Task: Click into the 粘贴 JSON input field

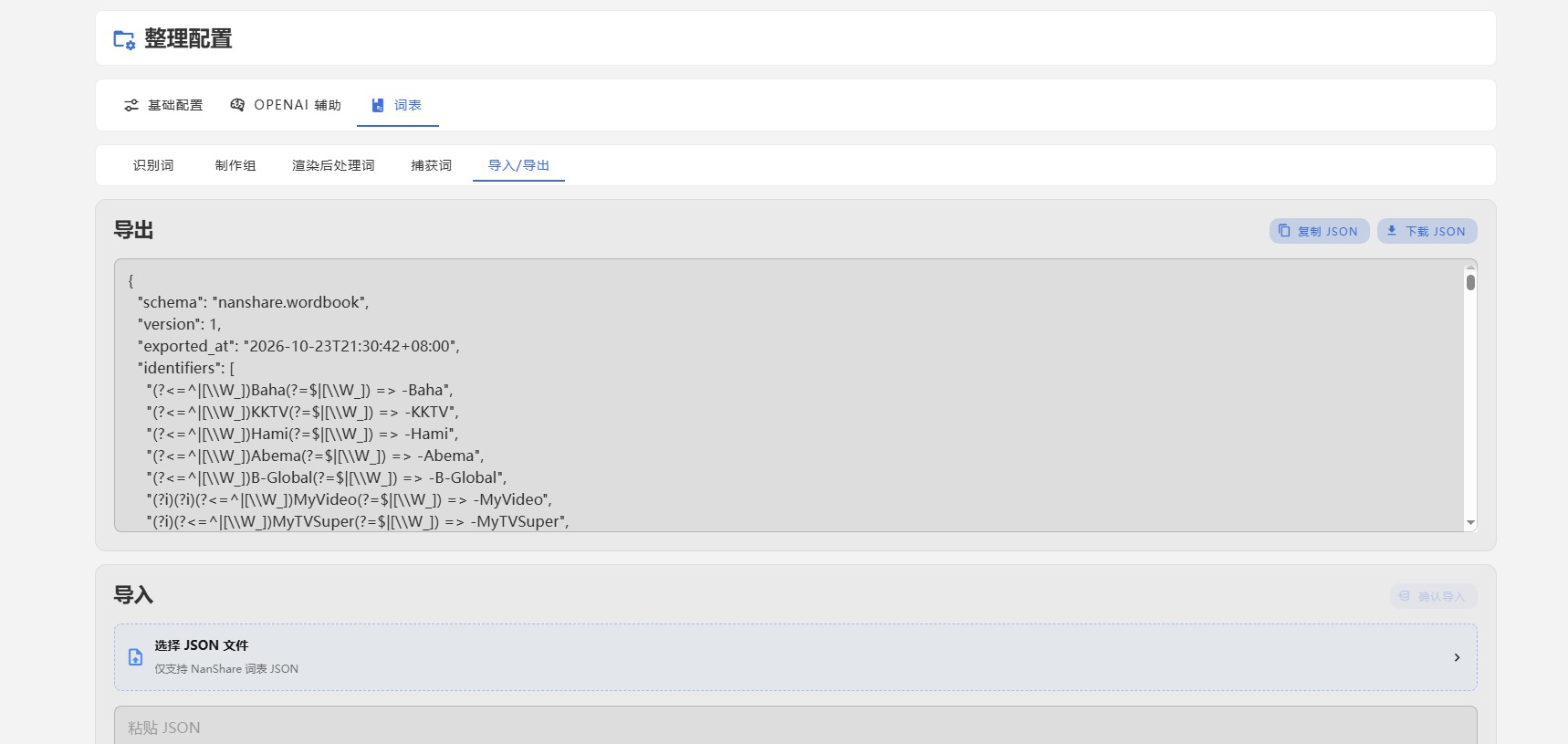Action: click(795, 727)
